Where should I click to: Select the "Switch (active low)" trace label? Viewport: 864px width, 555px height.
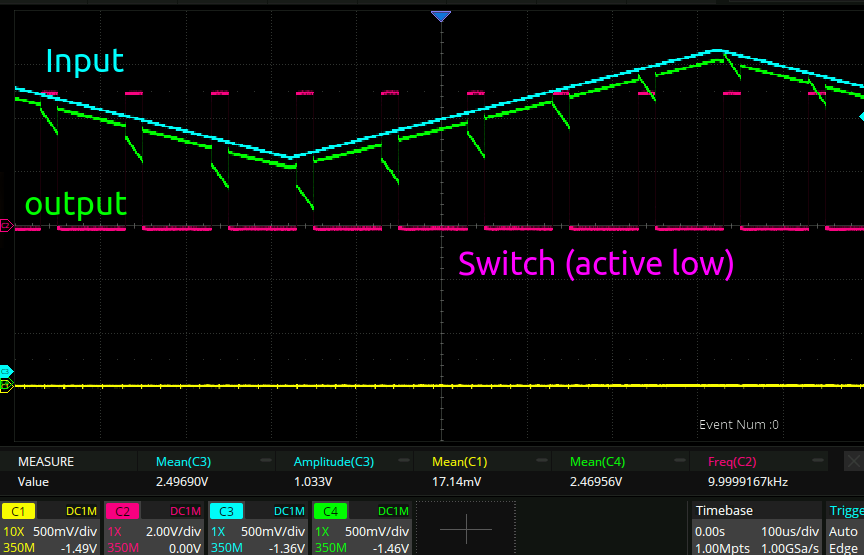[596, 264]
